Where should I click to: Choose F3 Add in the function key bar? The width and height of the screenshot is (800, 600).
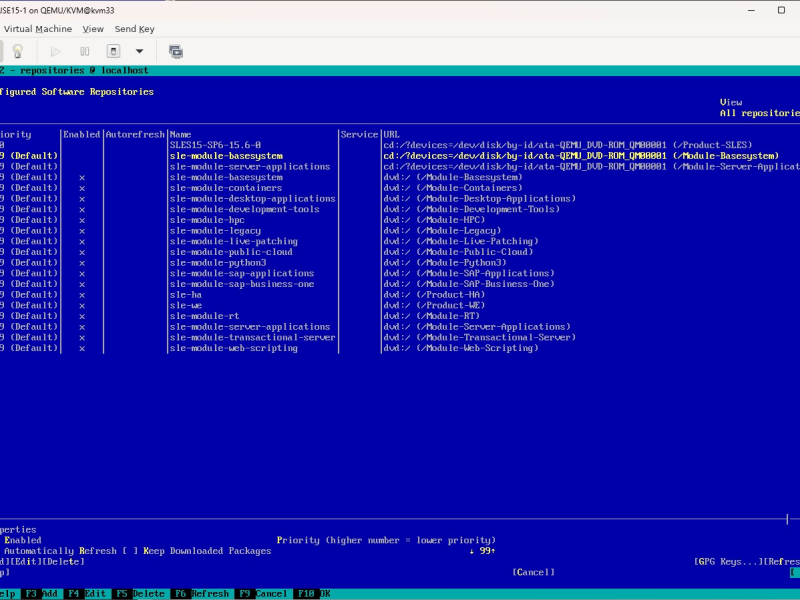42,594
